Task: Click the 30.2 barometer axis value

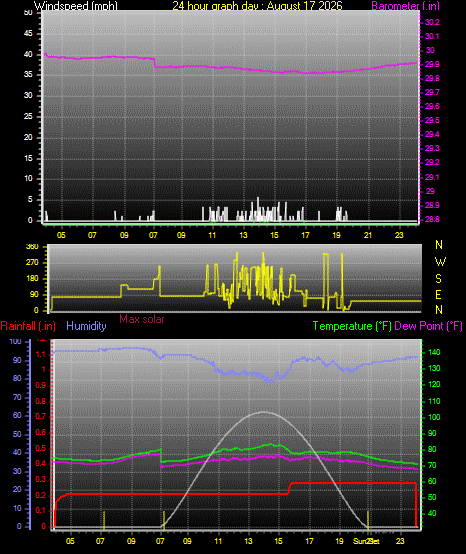Action: click(432, 22)
